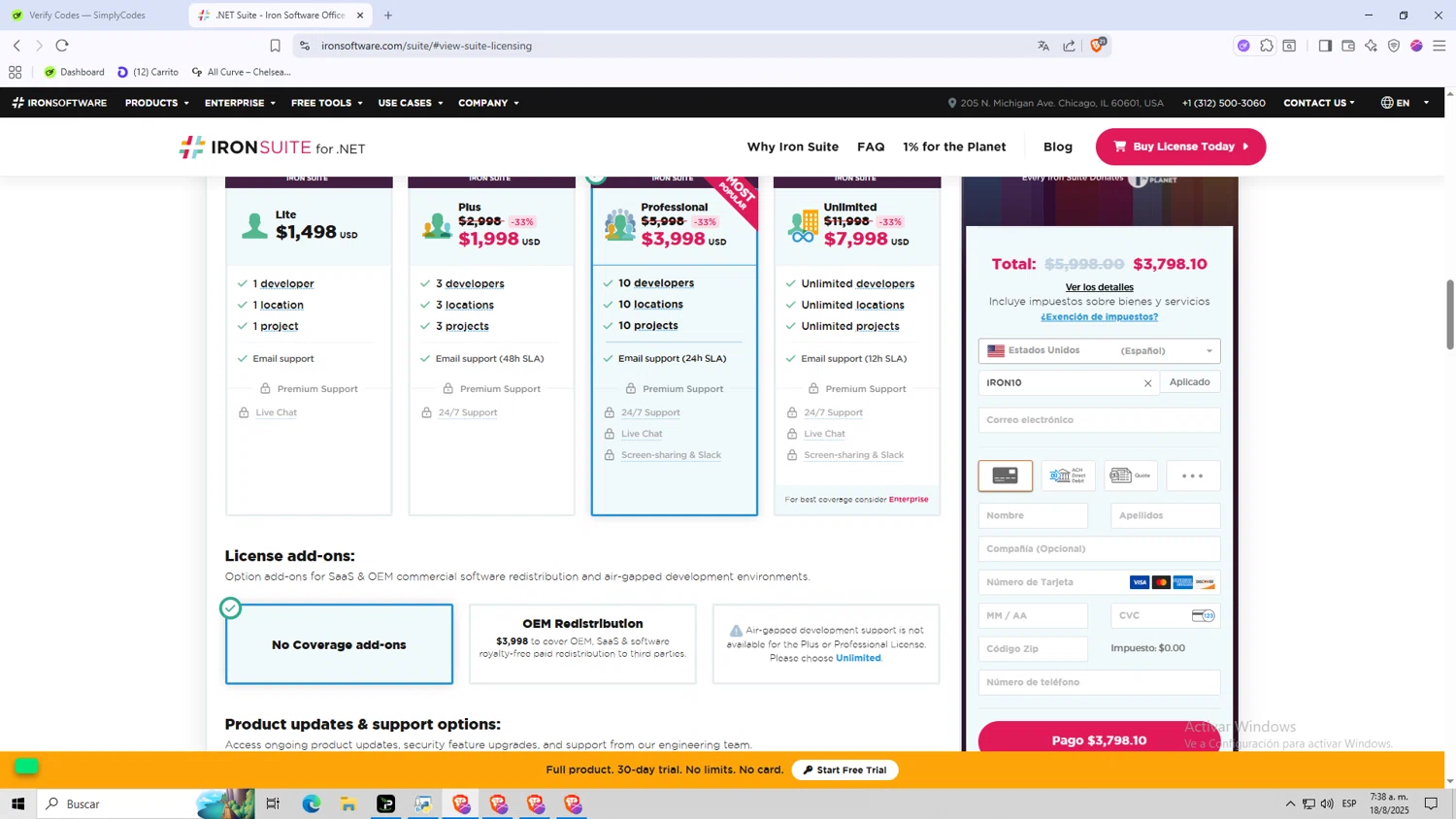The width and height of the screenshot is (1456, 819).
Task: Open the FAQ nav item
Action: (871, 147)
